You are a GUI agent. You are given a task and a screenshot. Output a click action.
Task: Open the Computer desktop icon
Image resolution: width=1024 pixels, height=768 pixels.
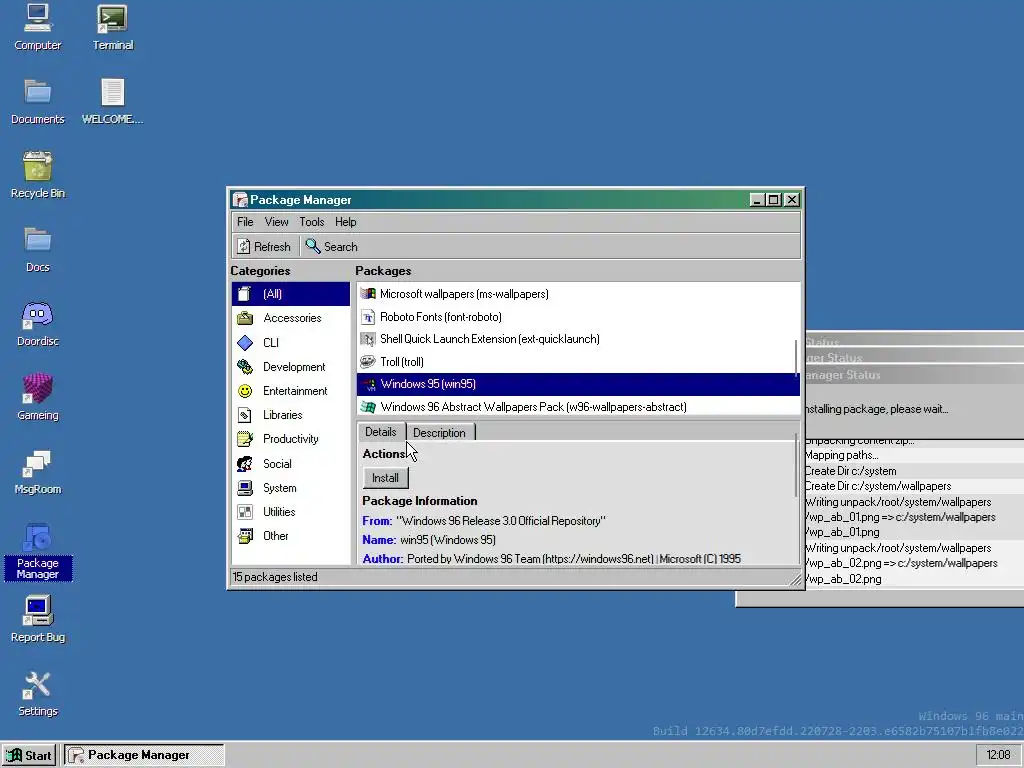pos(37,27)
